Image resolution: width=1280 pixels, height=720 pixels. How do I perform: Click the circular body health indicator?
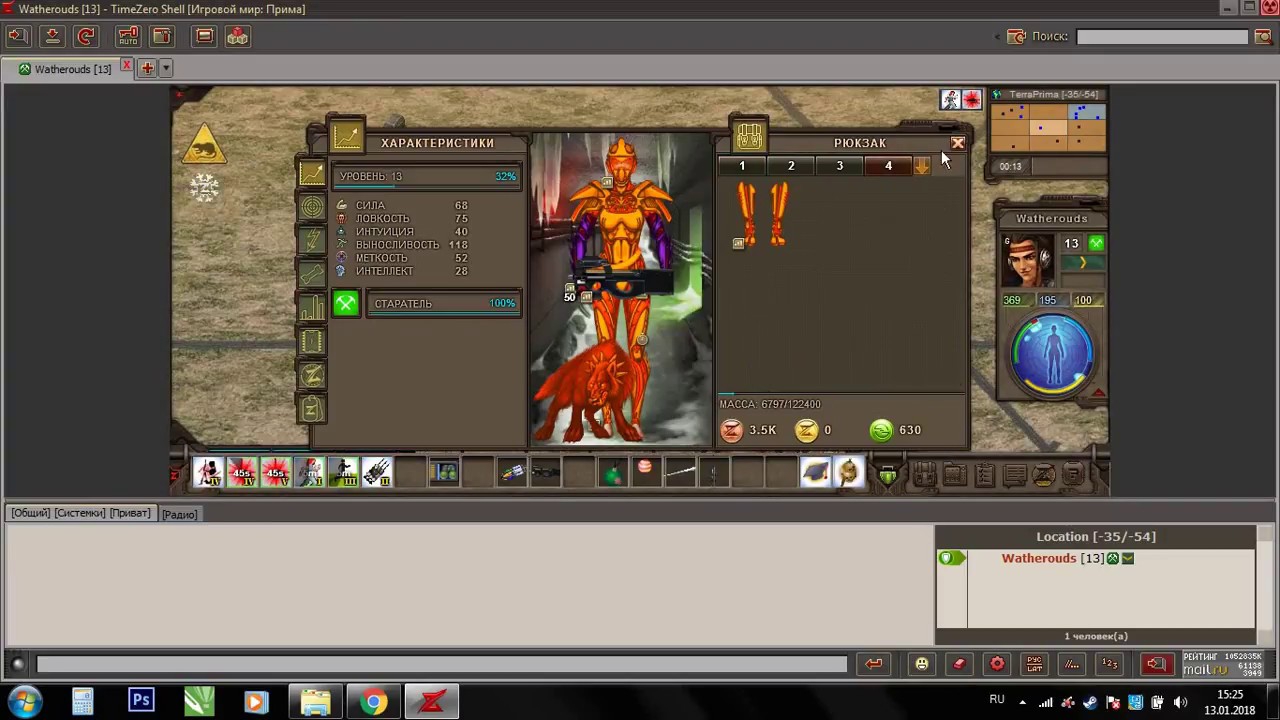1052,354
